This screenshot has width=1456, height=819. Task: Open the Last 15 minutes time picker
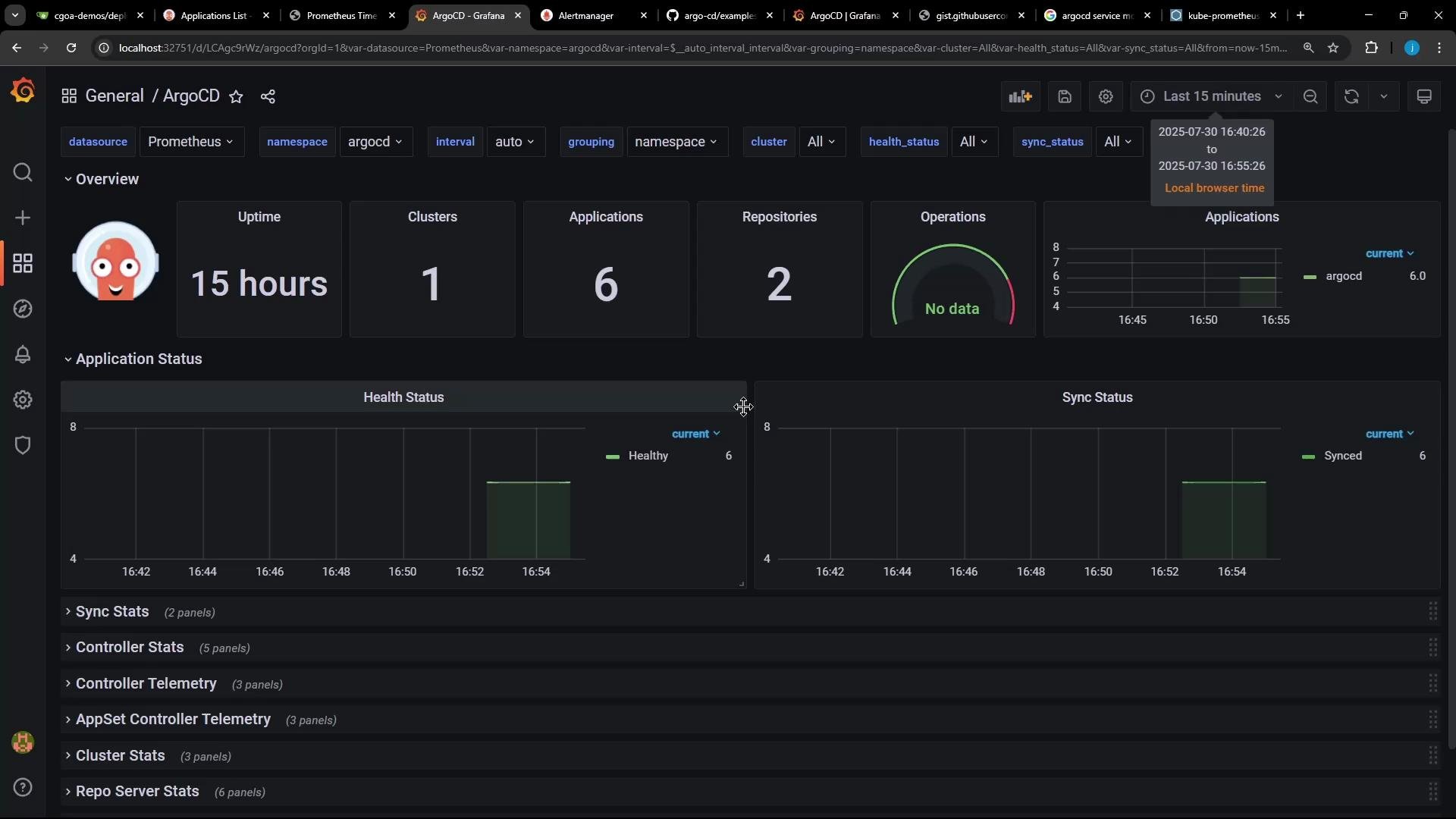[1211, 96]
